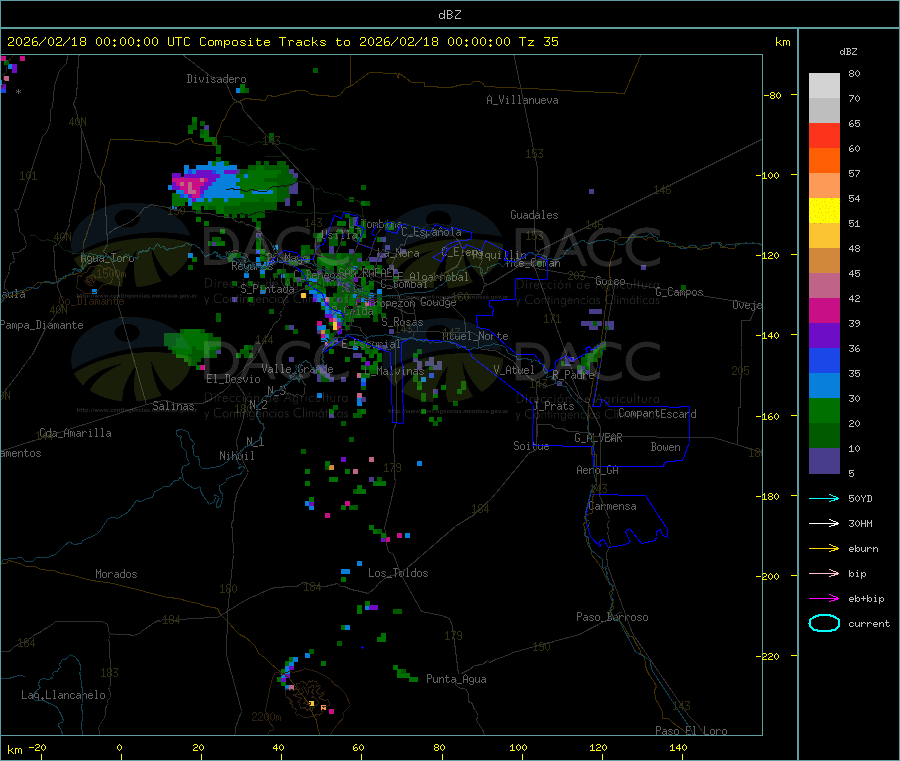Select the red 60-65 dBZ swatch
The height and width of the screenshot is (761, 900).
point(824,135)
